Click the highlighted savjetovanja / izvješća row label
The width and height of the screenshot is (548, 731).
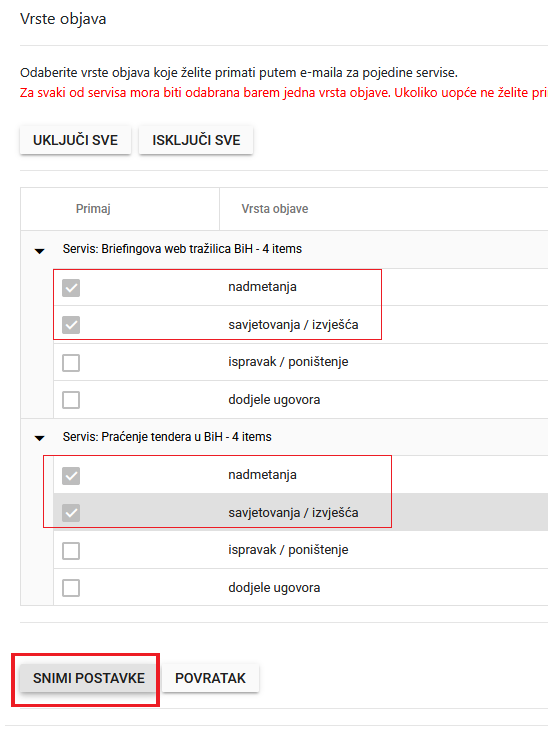(293, 513)
